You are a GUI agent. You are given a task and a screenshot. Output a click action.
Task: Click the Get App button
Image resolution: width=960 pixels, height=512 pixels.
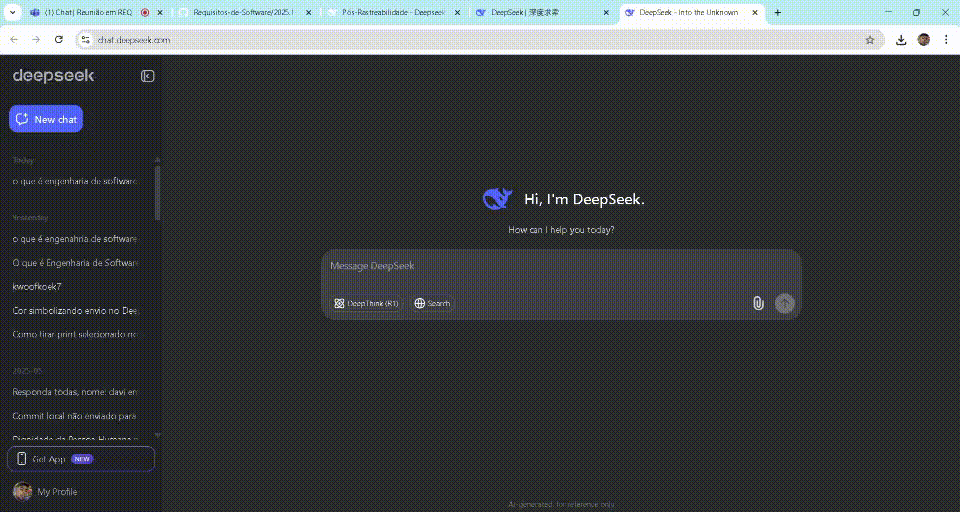pos(81,459)
